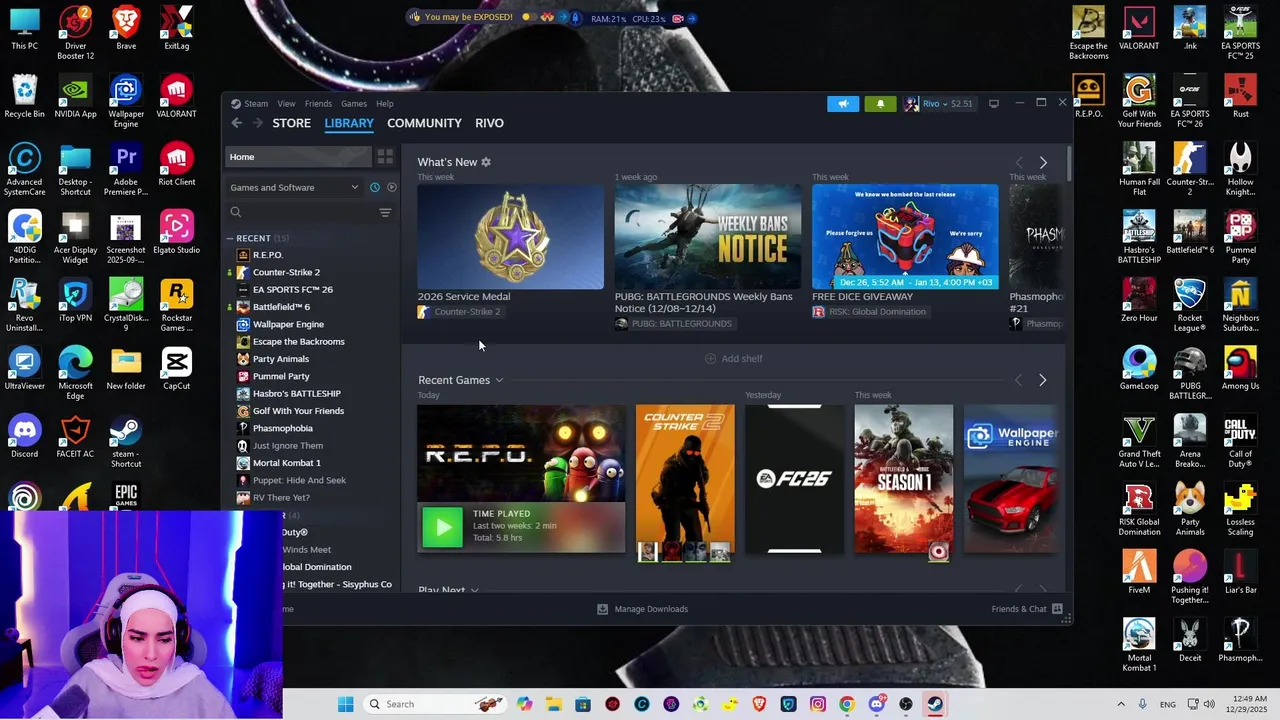This screenshot has width=1280, height=720.
Task: Open Battlefield Season 1 game cover
Action: (903, 479)
